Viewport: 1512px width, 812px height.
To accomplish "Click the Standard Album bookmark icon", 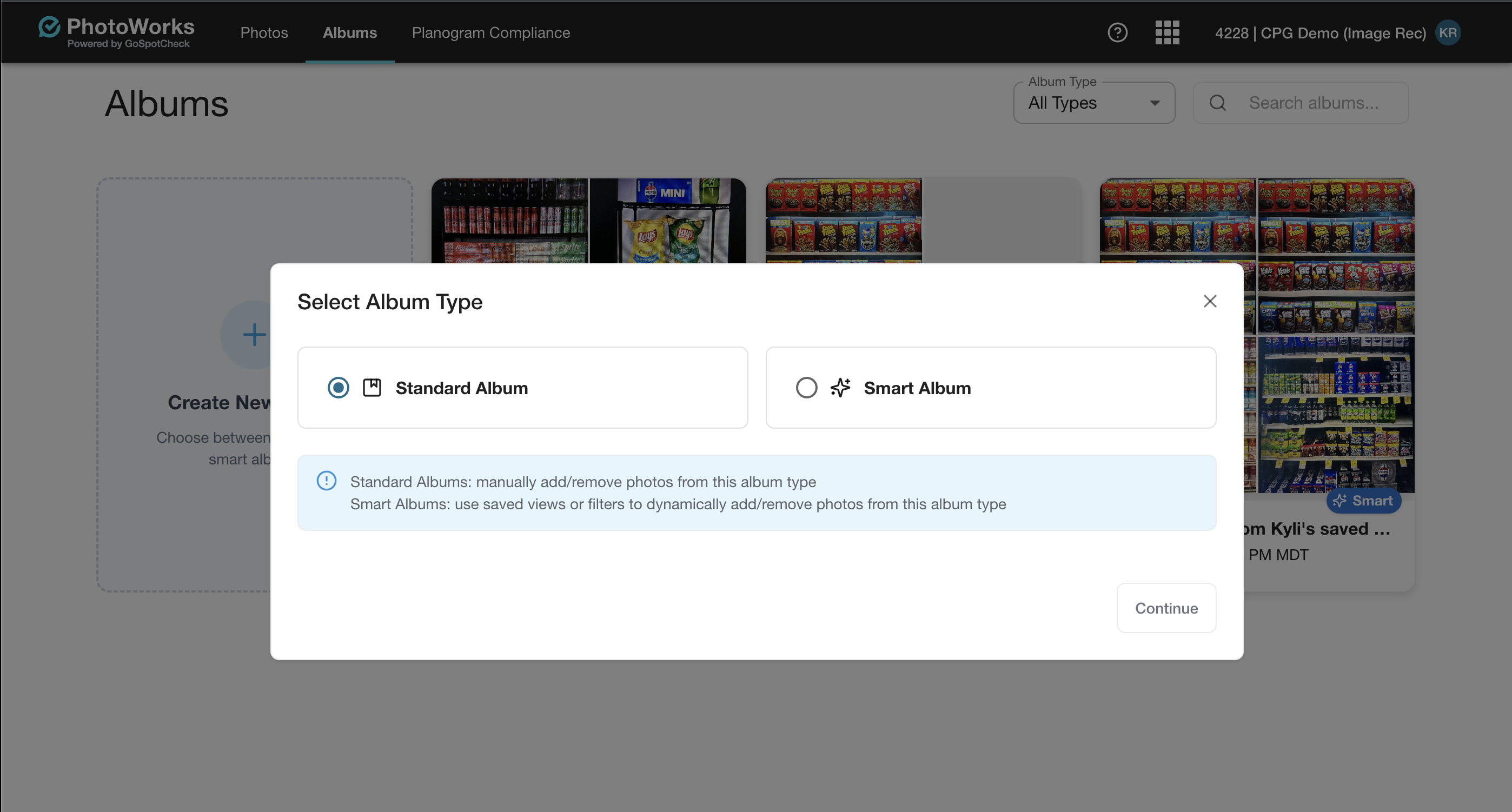I will [x=372, y=387].
